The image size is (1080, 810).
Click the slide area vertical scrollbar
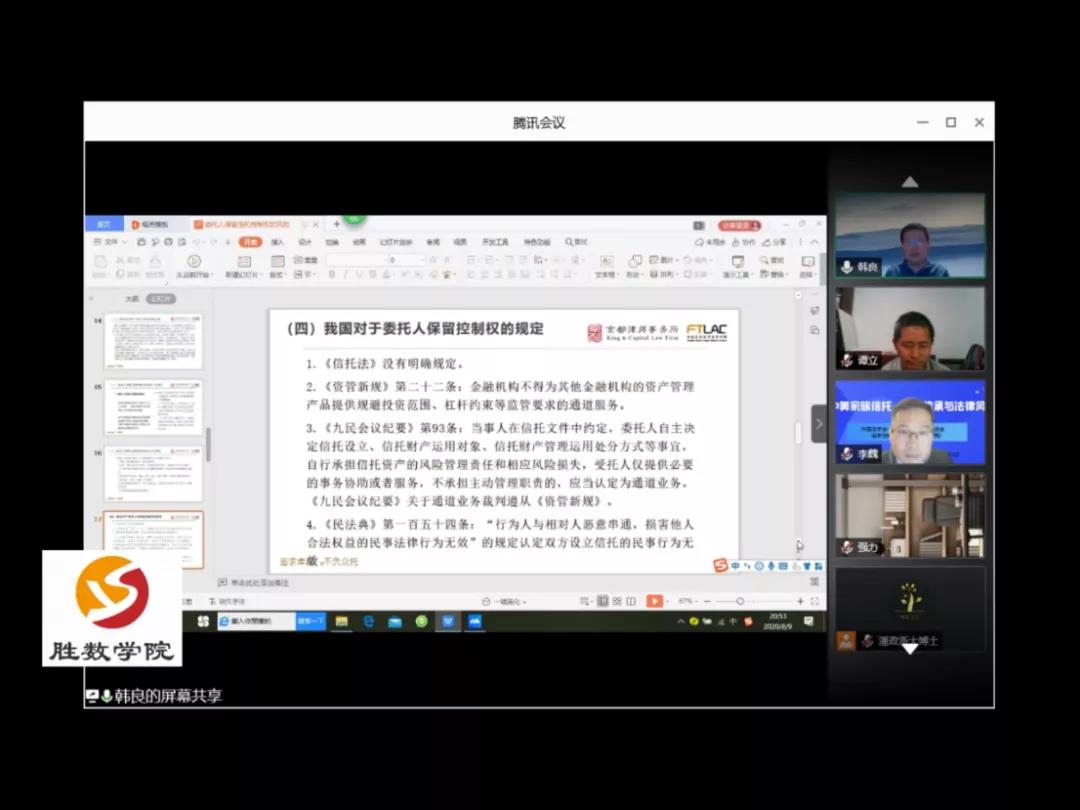(798, 433)
